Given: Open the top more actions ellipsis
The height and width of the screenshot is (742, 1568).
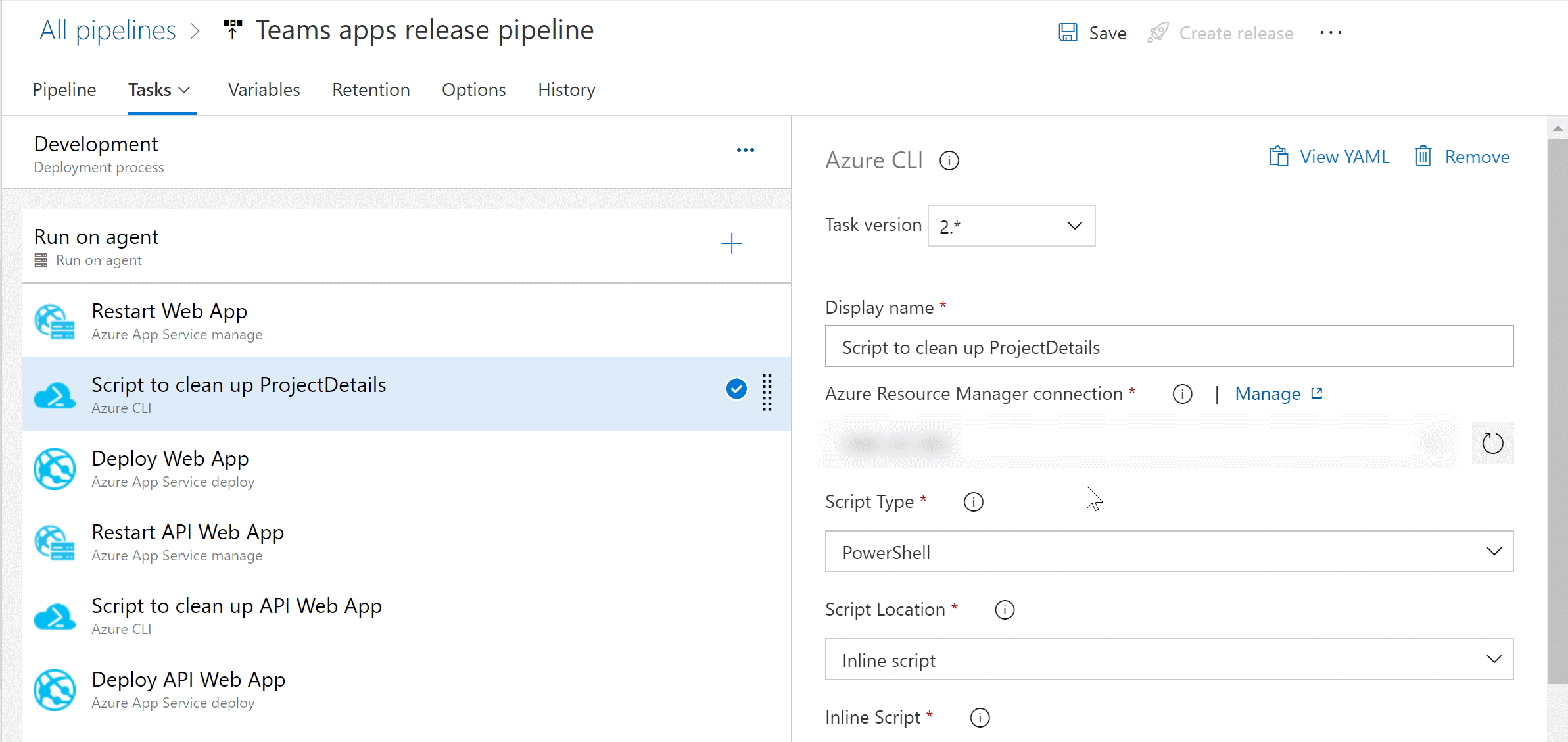Looking at the screenshot, I should click(1331, 32).
